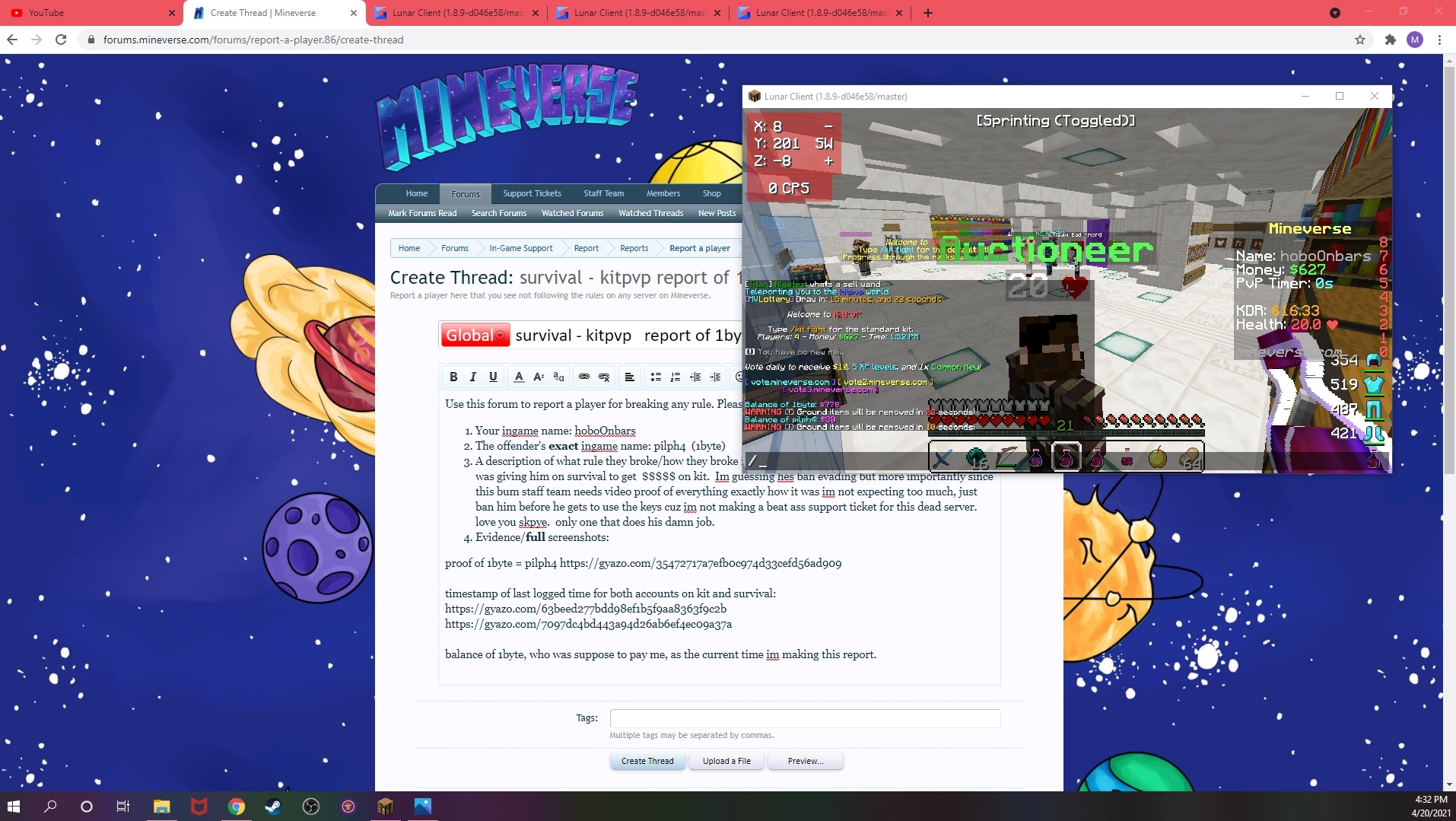
Task: Click the New Posts link
Action: [x=717, y=213]
